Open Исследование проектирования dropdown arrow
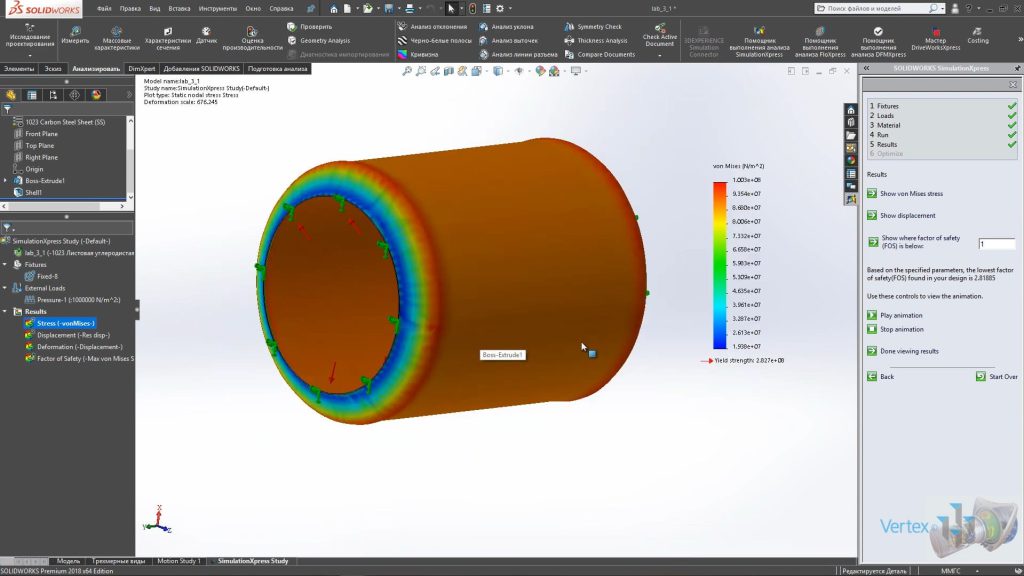 coord(29,56)
